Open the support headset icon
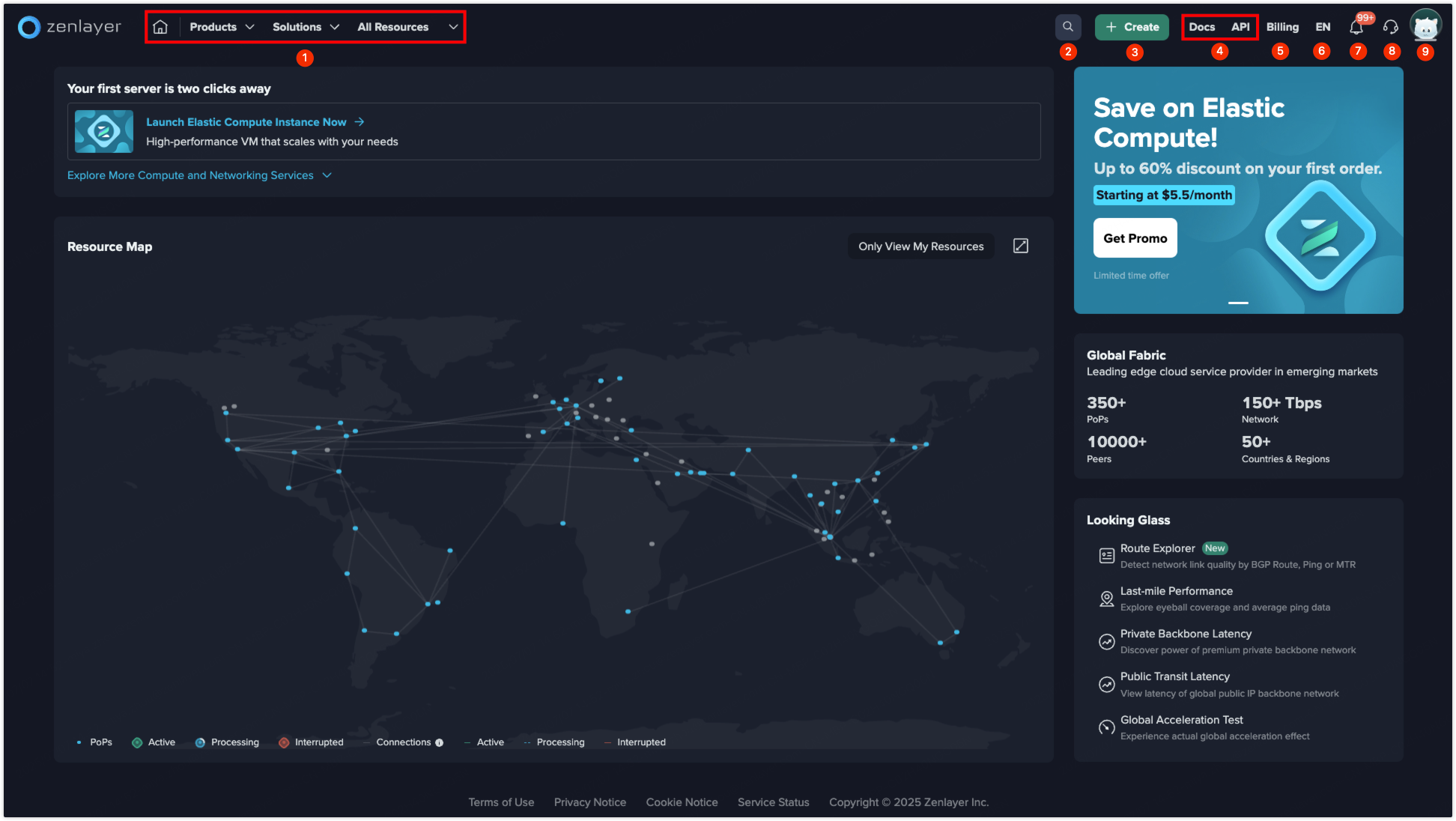1456x821 pixels. click(x=1391, y=27)
